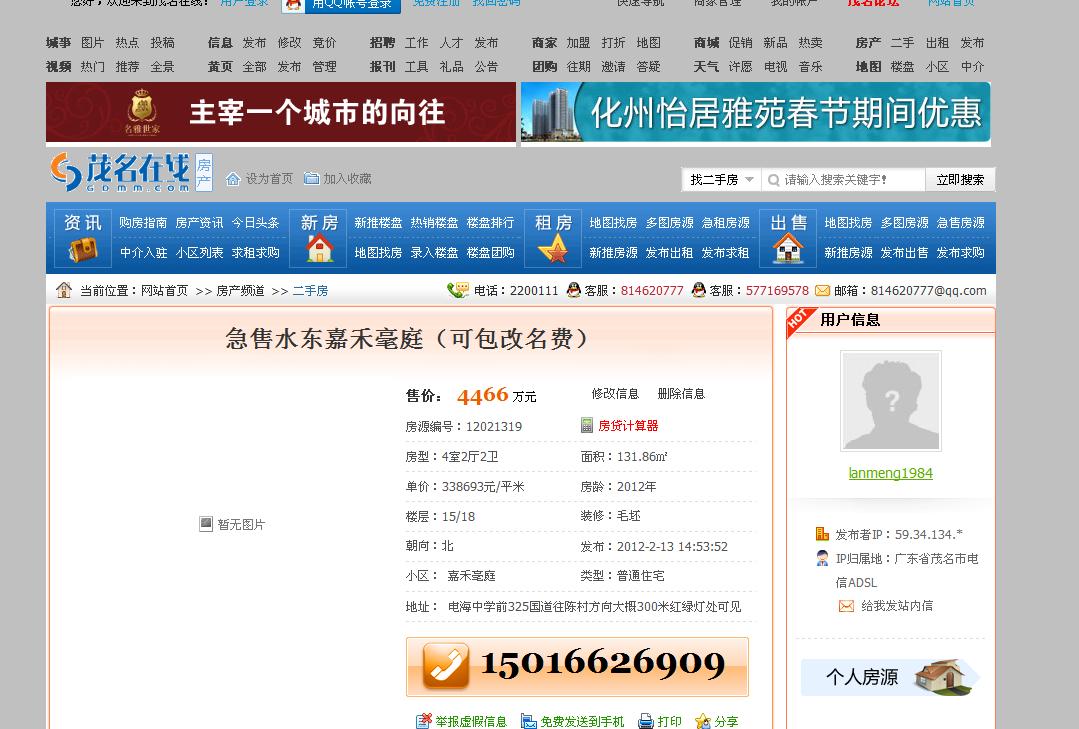The image size is (1079, 729).
Task: Click the home icon beside 设为首页
Action: [x=233, y=179]
